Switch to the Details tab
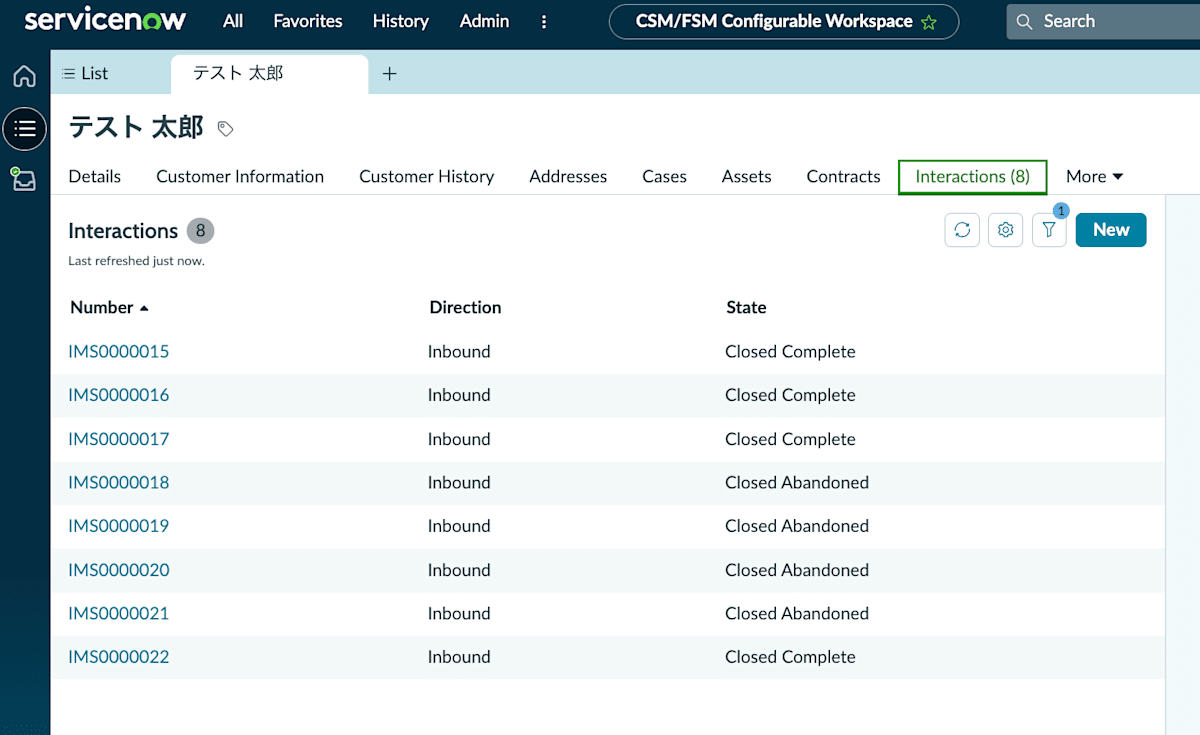Image resolution: width=1200 pixels, height=735 pixels. coord(95,177)
